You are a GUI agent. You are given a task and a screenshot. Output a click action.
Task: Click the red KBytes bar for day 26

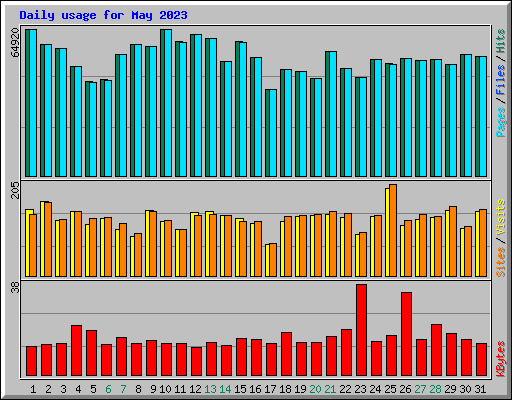coord(407,334)
